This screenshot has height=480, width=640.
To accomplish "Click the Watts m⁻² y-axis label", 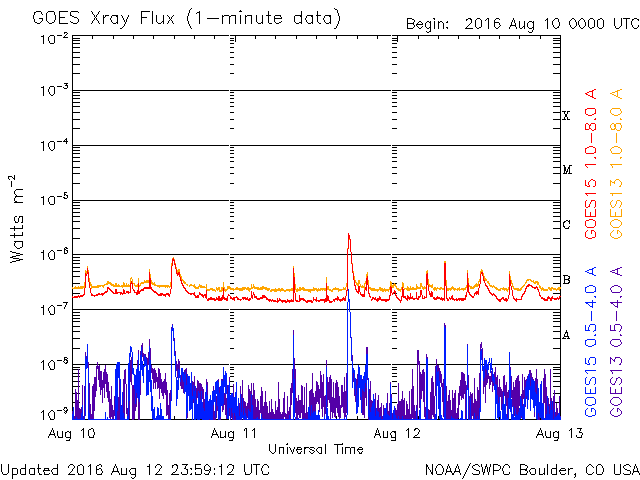I will (17, 218).
